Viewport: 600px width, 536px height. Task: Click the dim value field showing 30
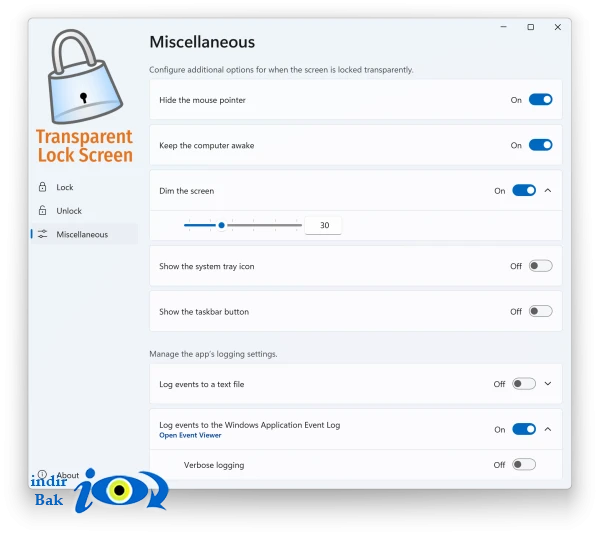[x=323, y=225]
